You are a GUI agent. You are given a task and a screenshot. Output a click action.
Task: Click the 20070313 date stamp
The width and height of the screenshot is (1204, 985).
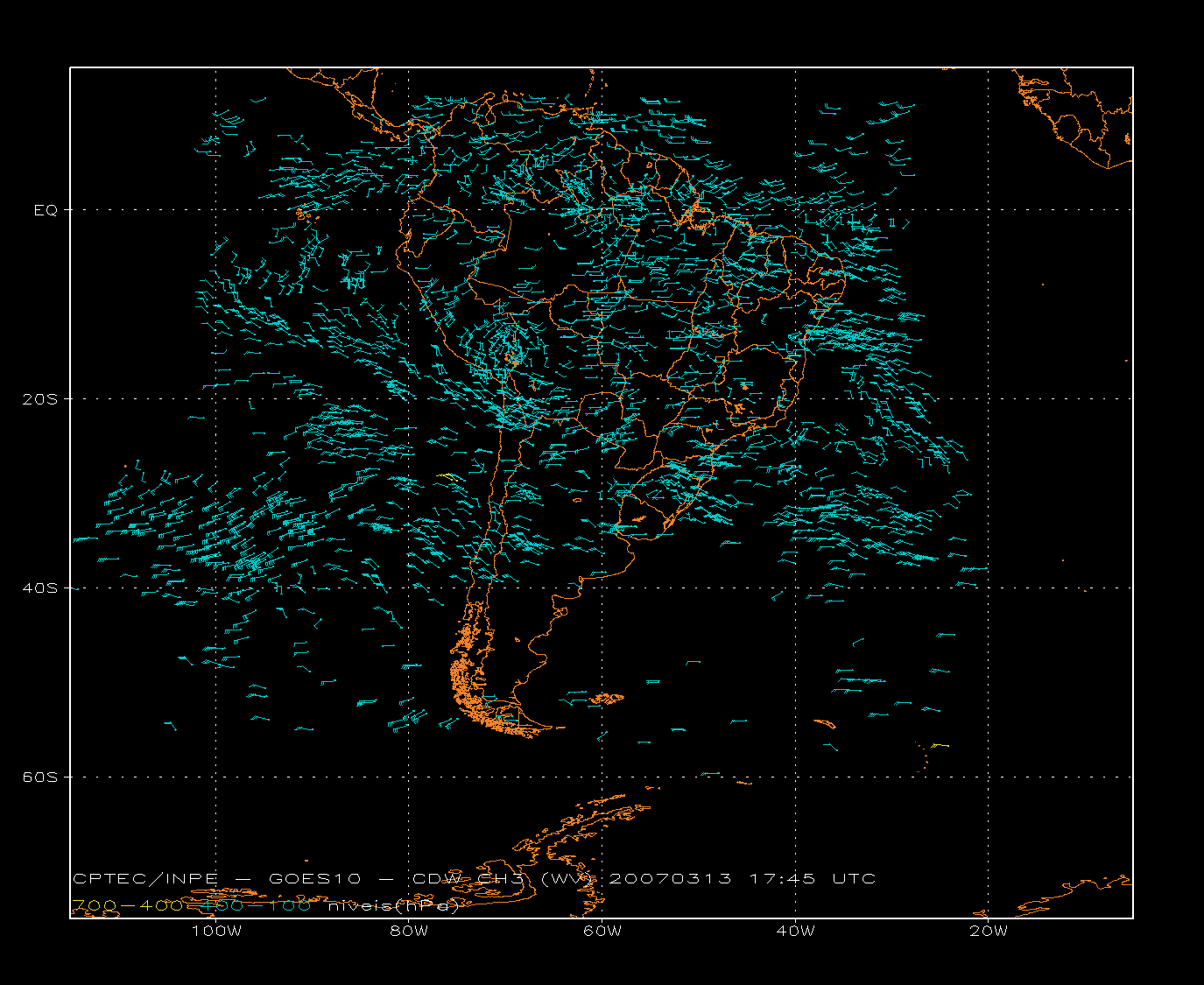[x=670, y=879]
